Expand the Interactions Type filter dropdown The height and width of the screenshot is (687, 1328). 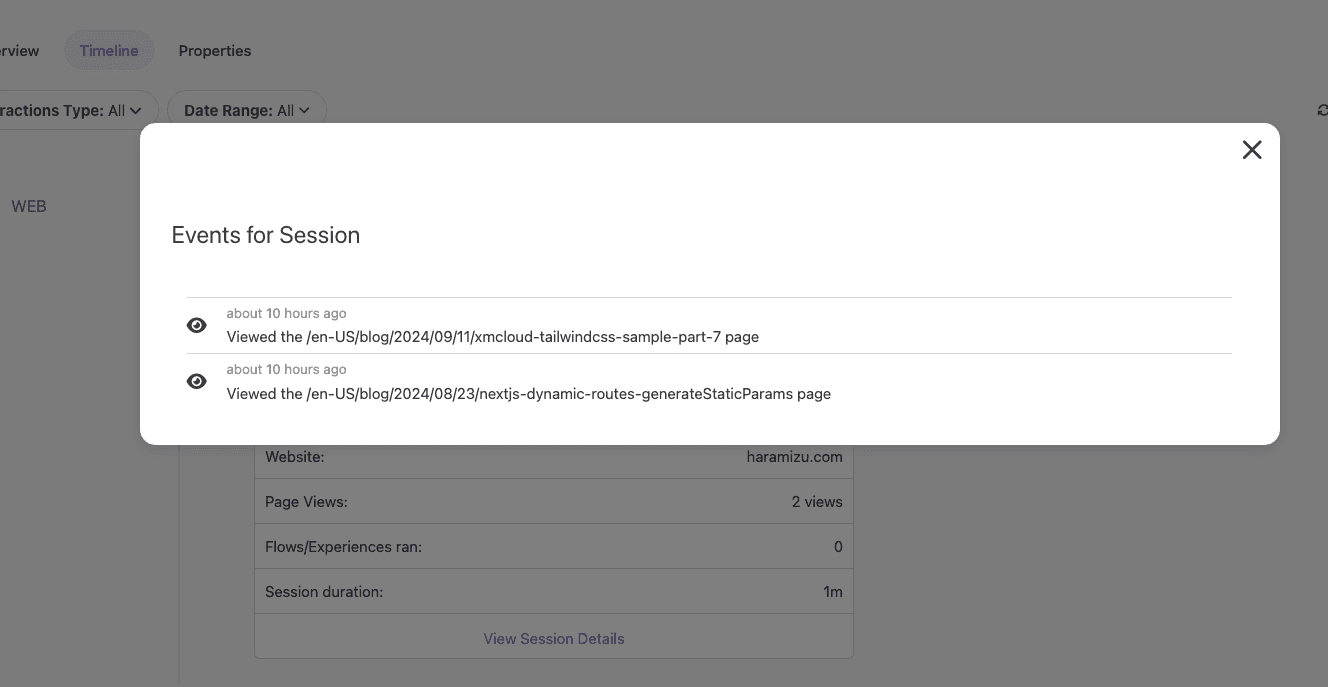point(75,110)
